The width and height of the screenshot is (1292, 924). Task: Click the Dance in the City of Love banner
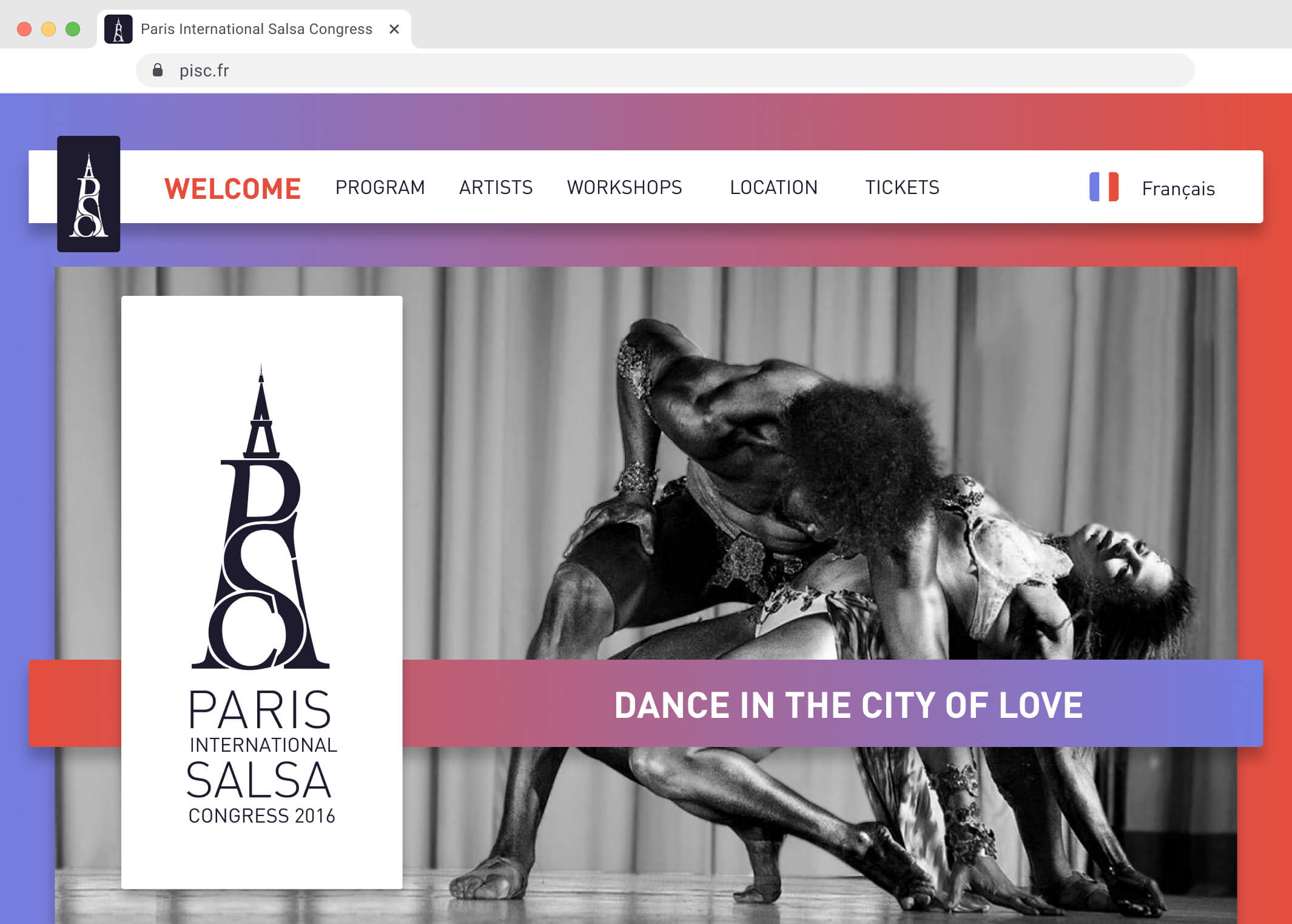pyautogui.click(x=848, y=705)
